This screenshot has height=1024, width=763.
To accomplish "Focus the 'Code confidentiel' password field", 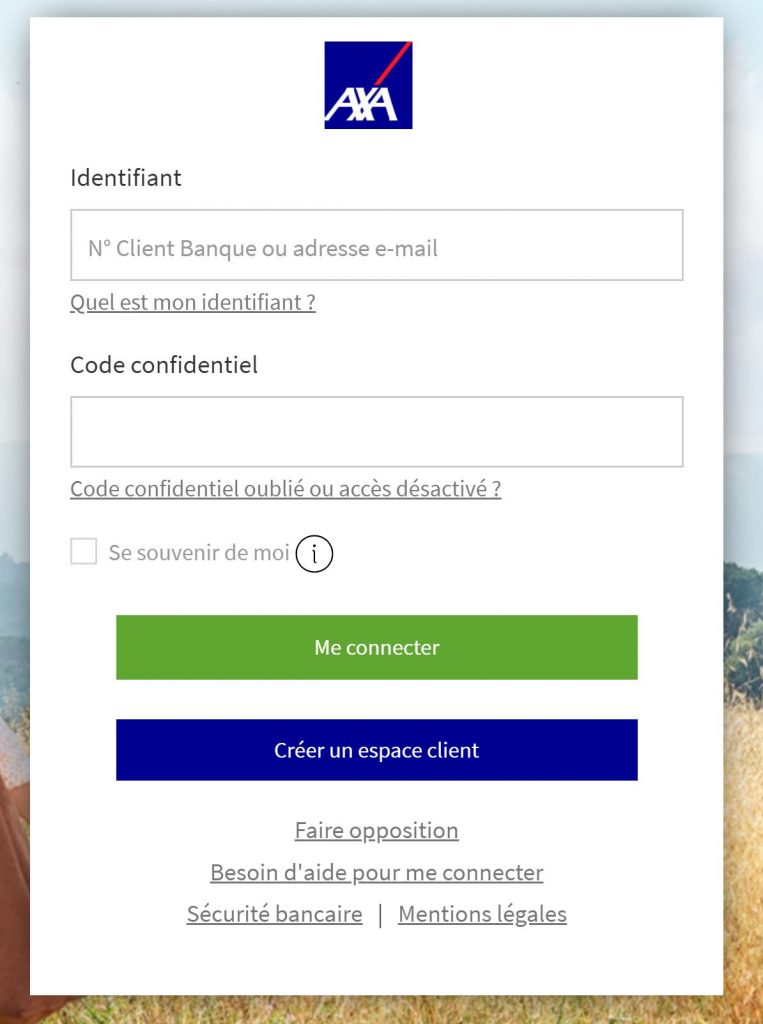I will (x=377, y=431).
